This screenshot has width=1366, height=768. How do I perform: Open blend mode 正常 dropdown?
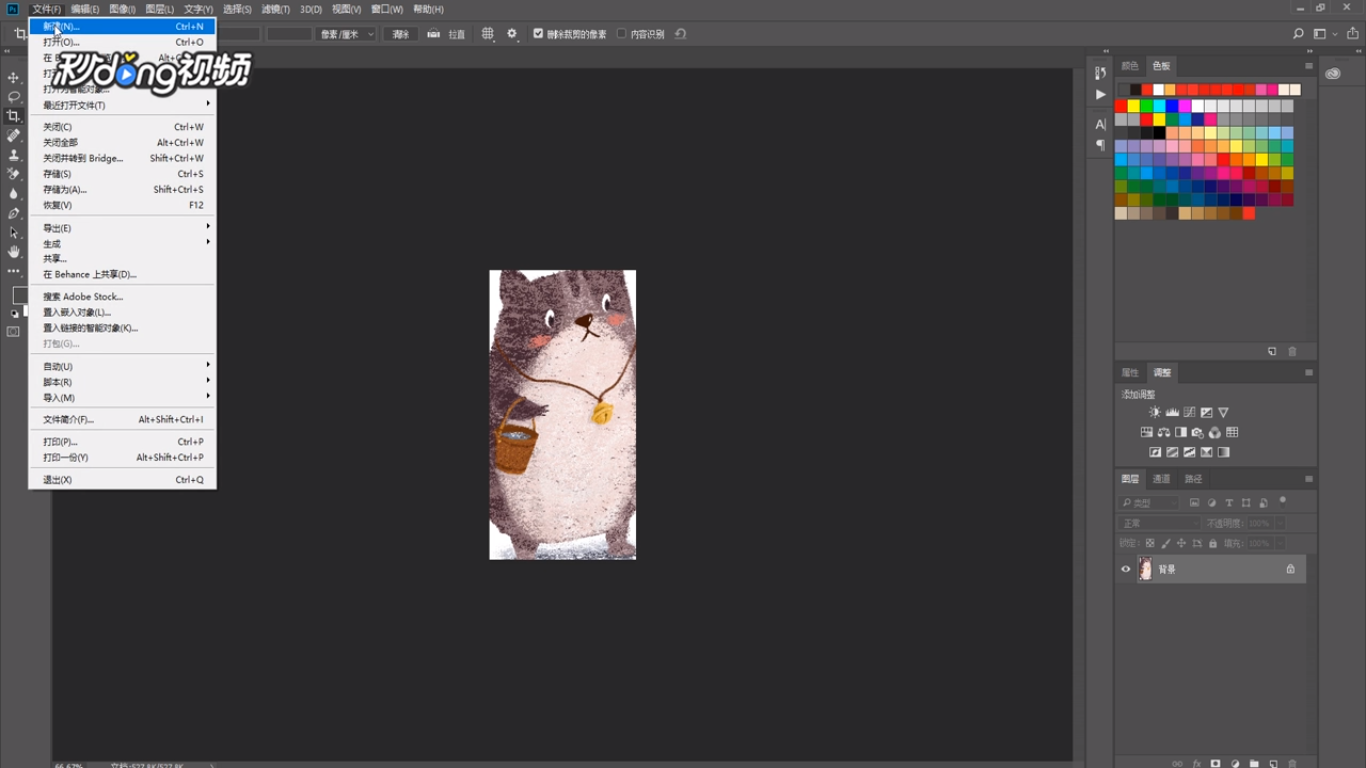[1160, 523]
